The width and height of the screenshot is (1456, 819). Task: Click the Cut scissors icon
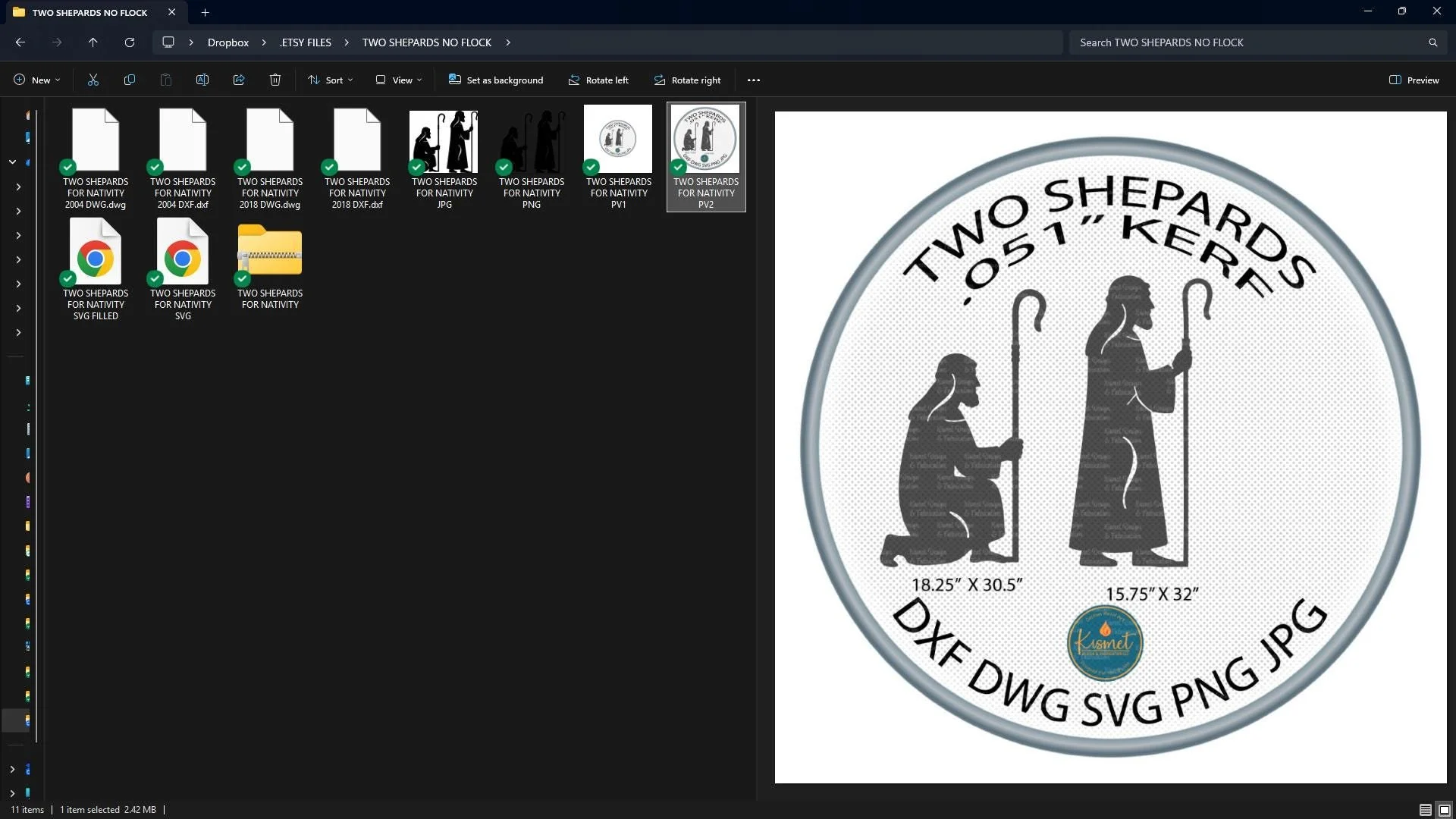tap(93, 80)
